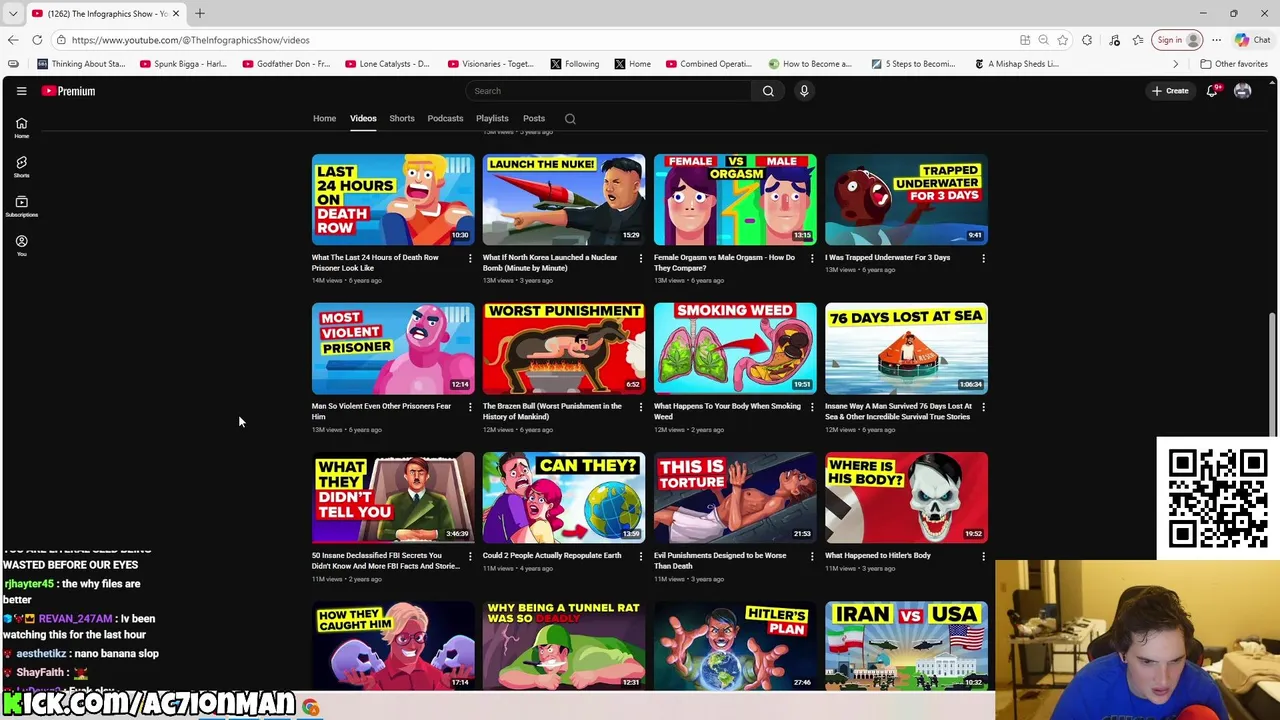Open the 'A Mishap Sheds Li...' bookmark
The image size is (1280, 720).
pos(1017,64)
